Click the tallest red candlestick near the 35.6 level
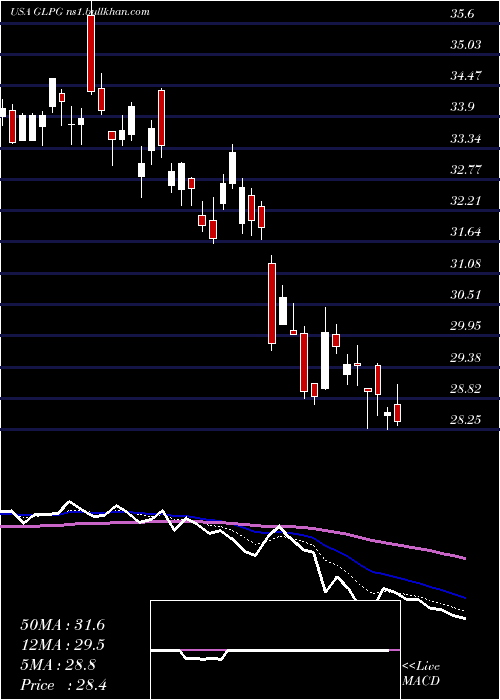Viewport: 500px width, 700px height. [91, 53]
